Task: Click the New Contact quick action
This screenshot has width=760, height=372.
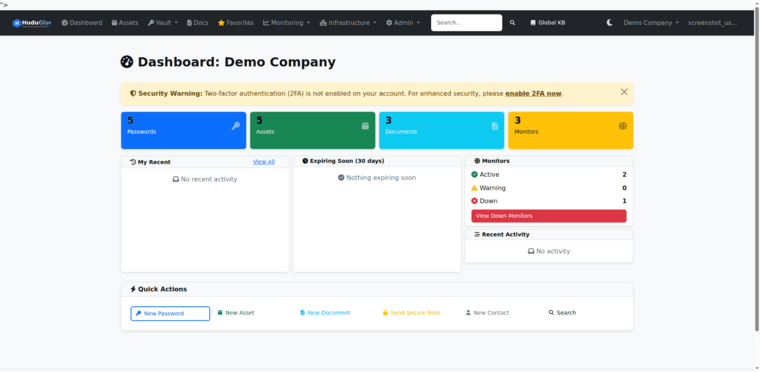Action: point(487,313)
